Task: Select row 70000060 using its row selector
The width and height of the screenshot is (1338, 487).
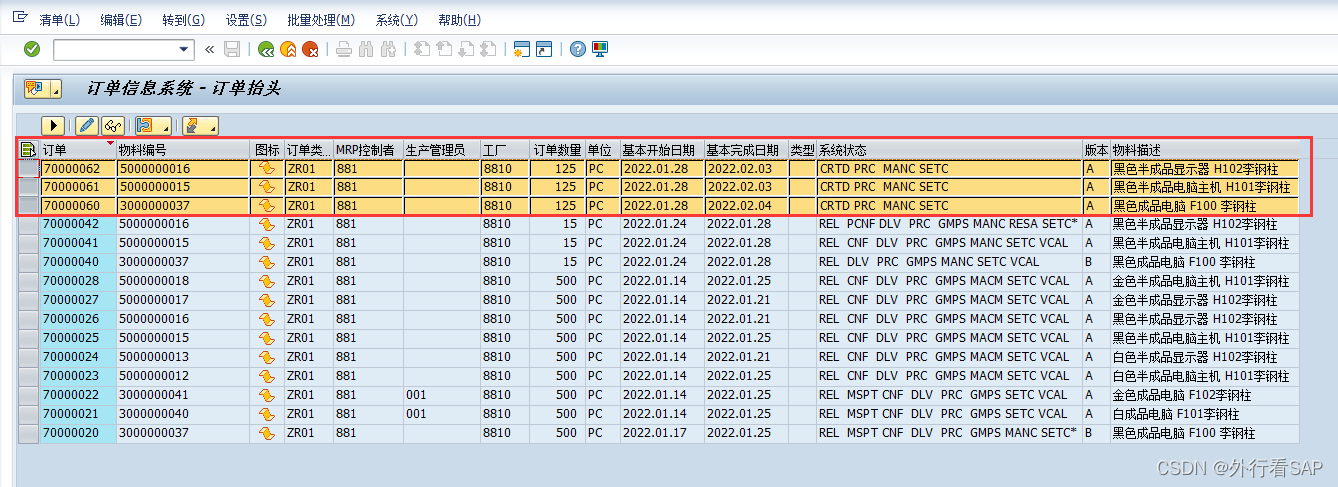Action: 29,206
